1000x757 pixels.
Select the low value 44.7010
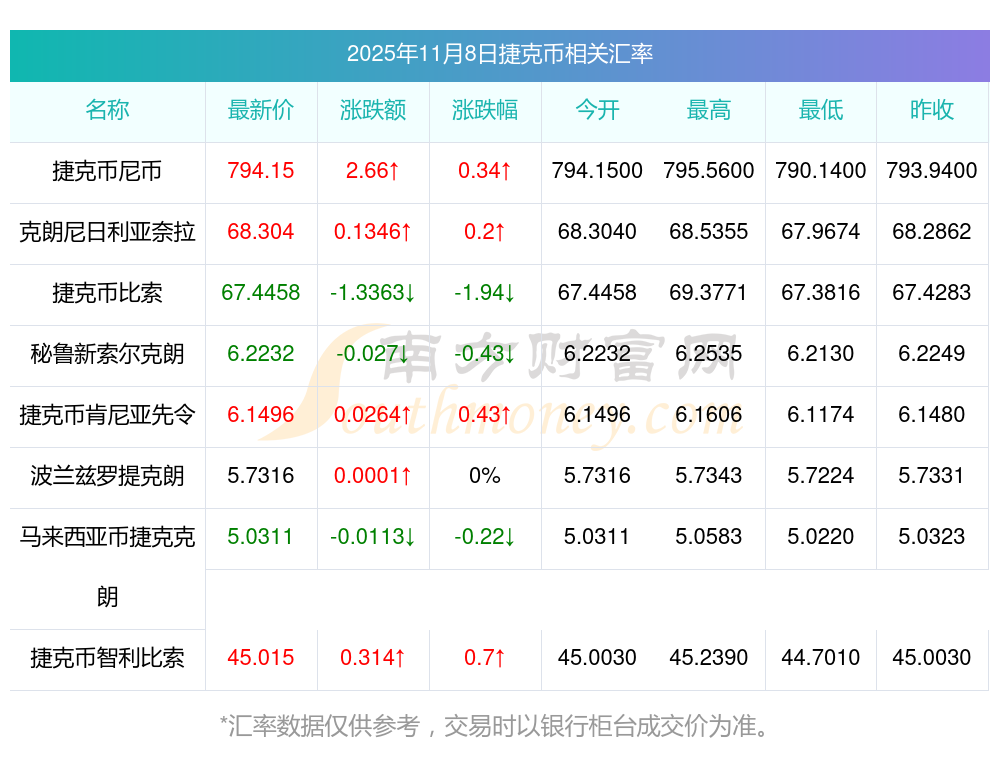[x=821, y=658]
